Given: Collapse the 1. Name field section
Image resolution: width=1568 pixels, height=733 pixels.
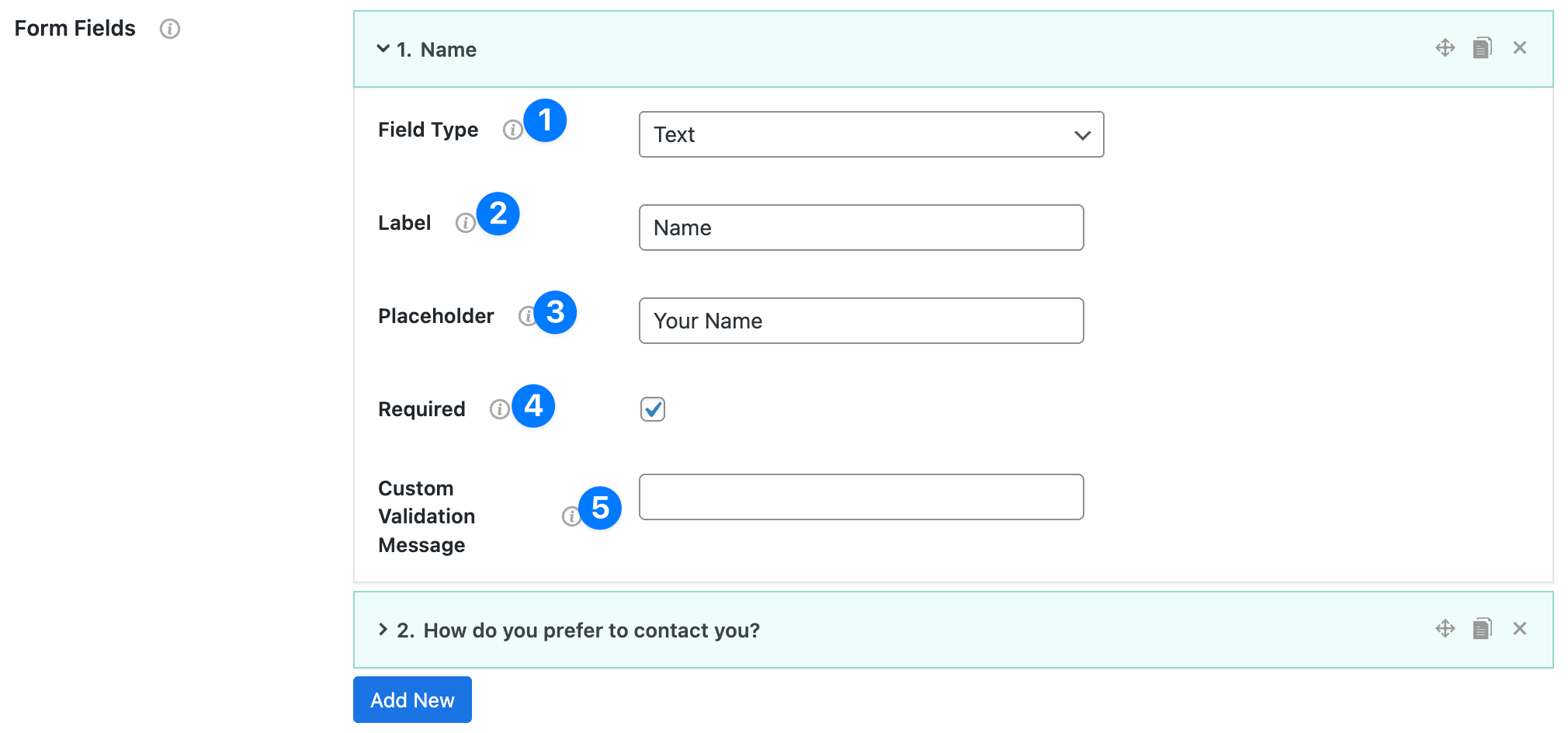Looking at the screenshot, I should [383, 49].
